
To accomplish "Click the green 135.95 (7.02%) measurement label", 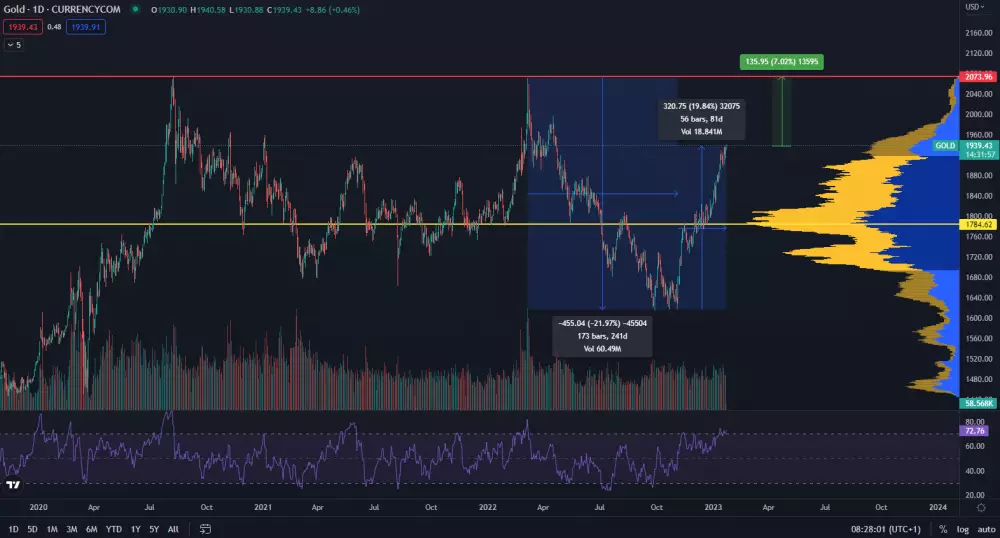I will click(782, 62).
